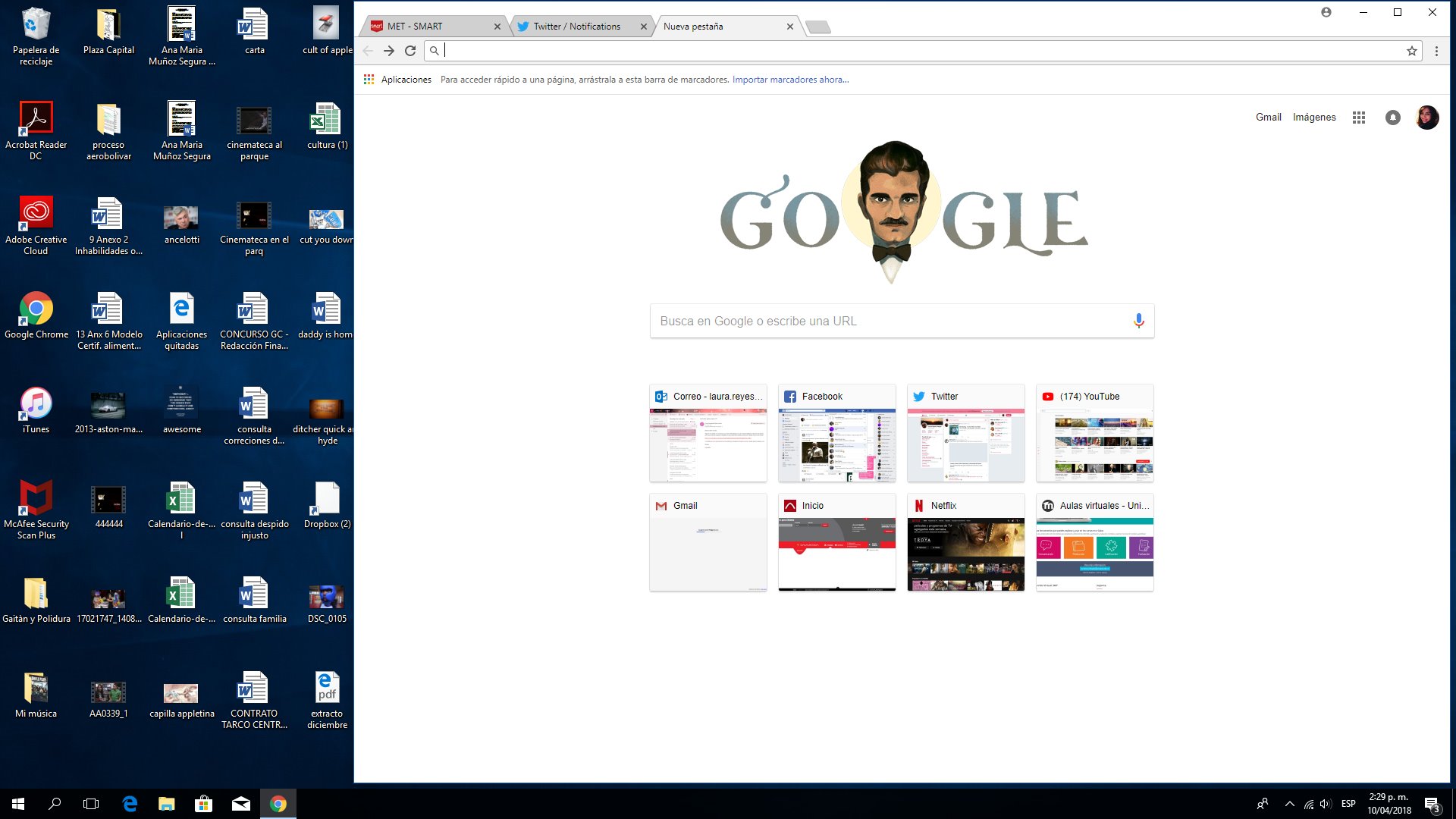Open the Gmail link at top right
Viewport: 1456px width, 819px height.
(1268, 118)
